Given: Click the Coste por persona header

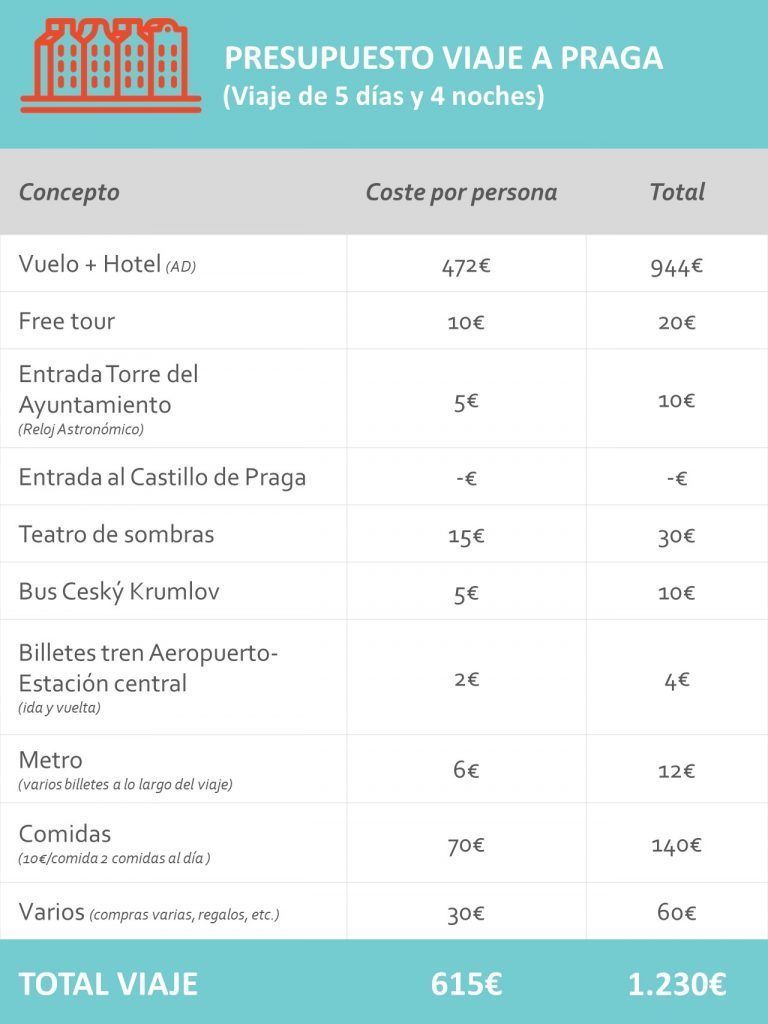Looking at the screenshot, I should [461, 192].
